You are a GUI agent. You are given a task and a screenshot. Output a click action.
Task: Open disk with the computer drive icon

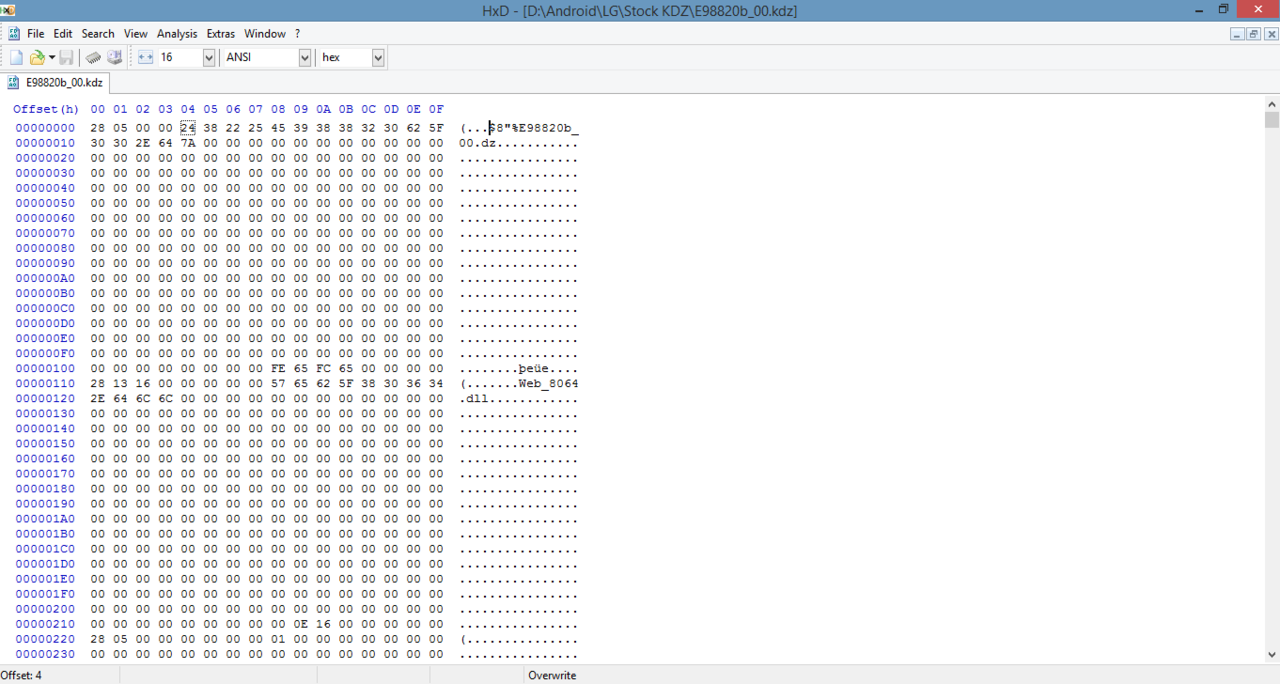pyautogui.click(x=114, y=58)
